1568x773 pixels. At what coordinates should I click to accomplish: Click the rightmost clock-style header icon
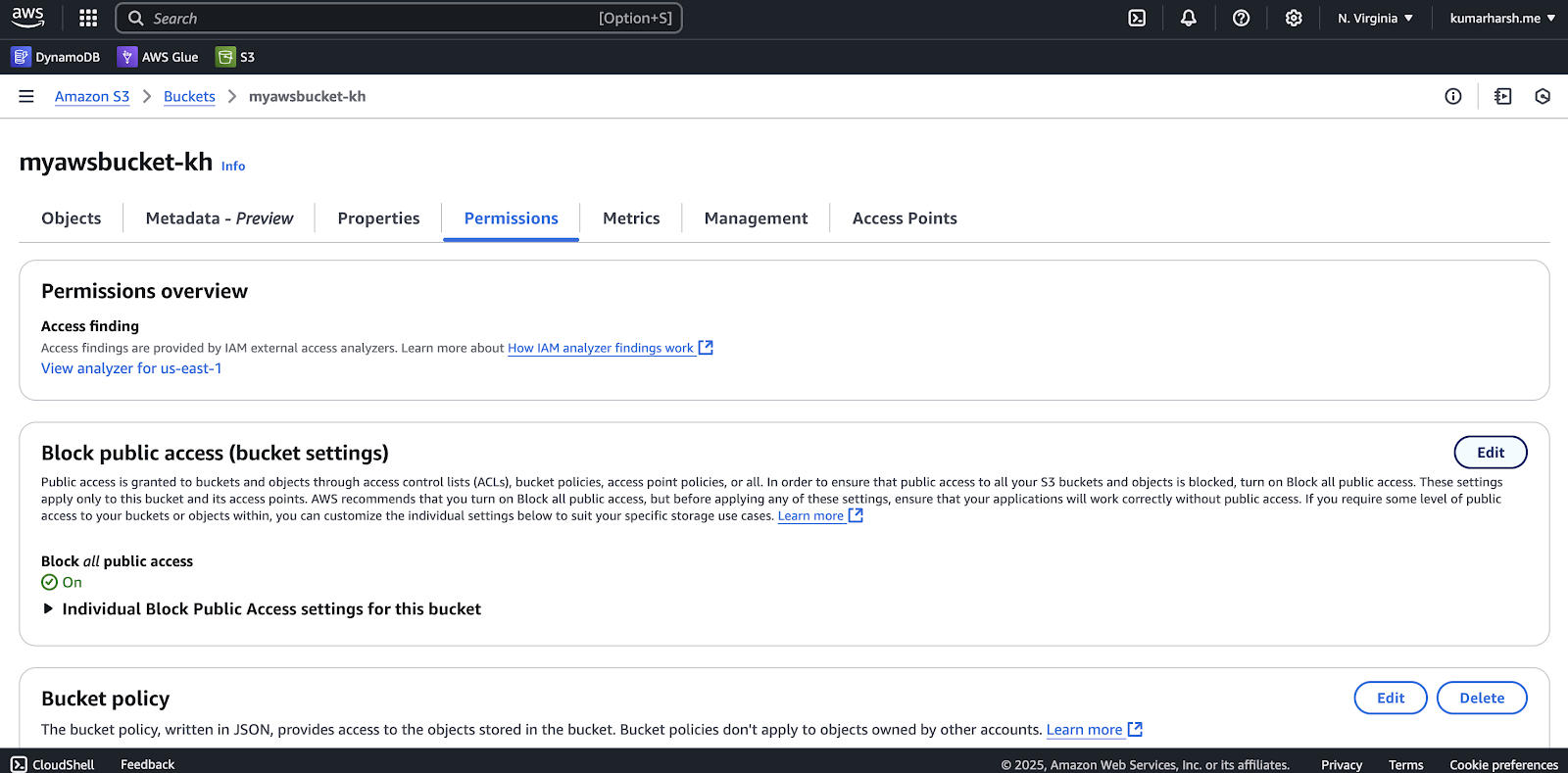[1543, 96]
